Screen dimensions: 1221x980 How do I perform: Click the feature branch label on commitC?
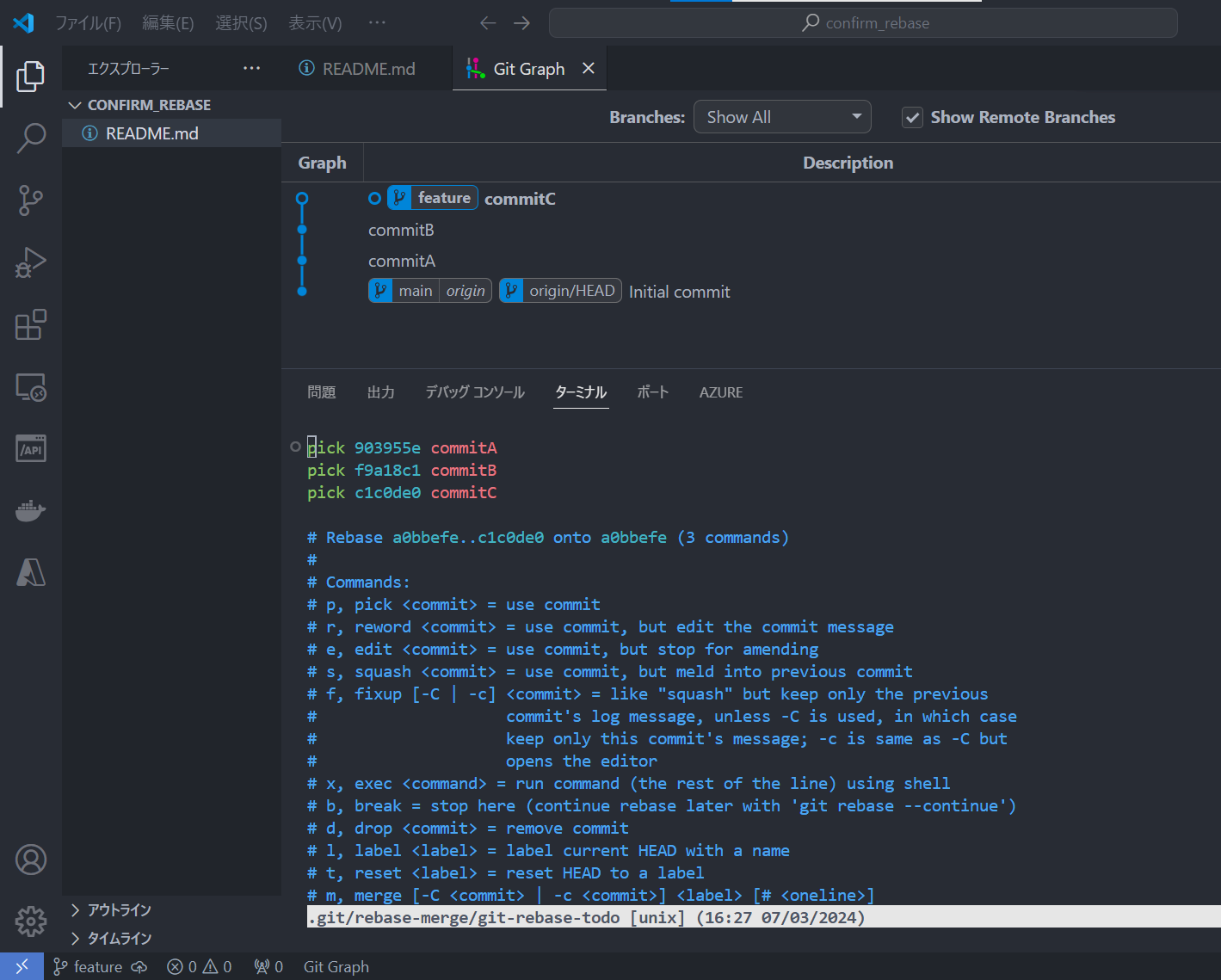433,197
